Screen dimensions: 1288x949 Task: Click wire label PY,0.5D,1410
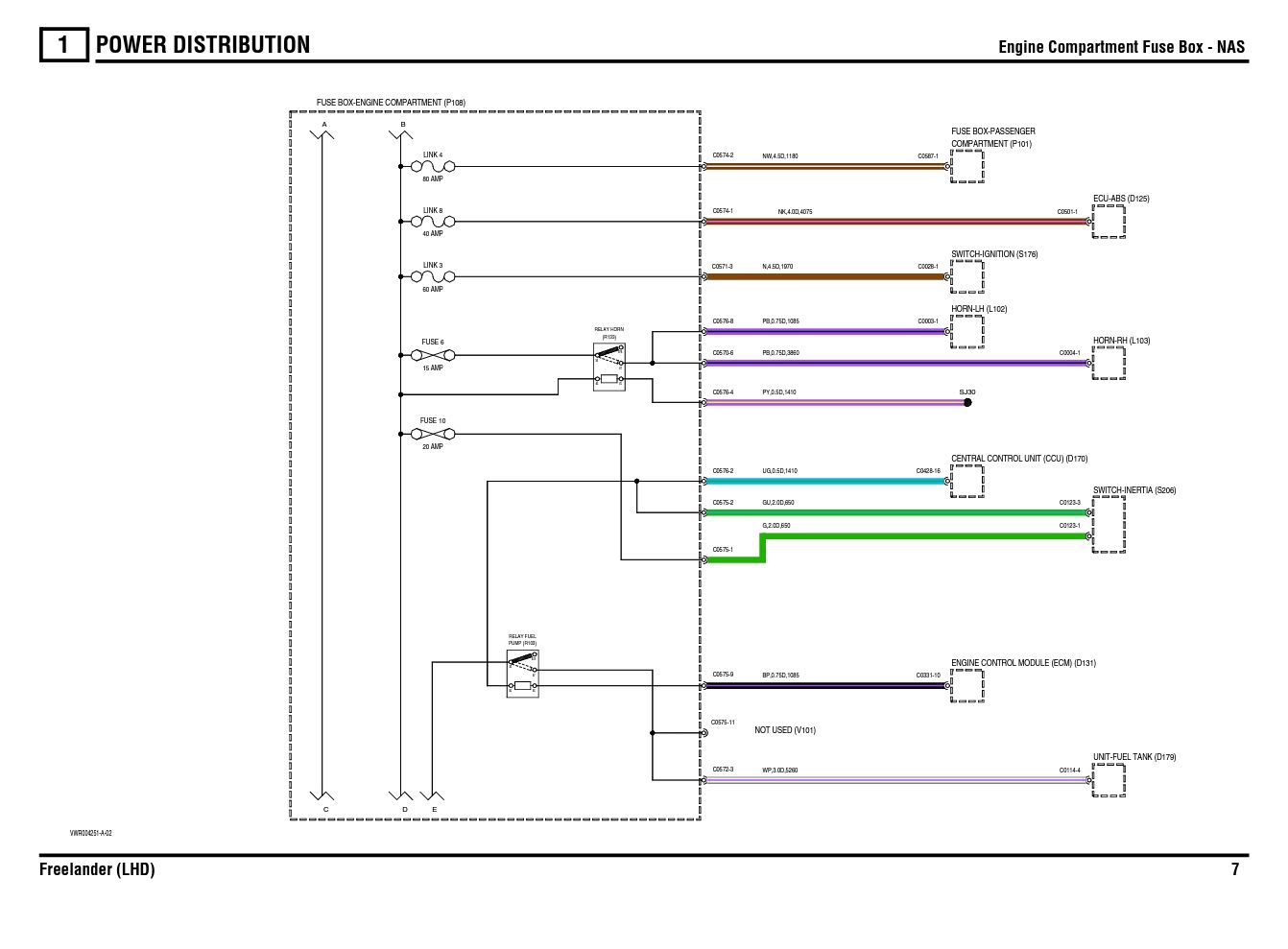click(x=779, y=392)
